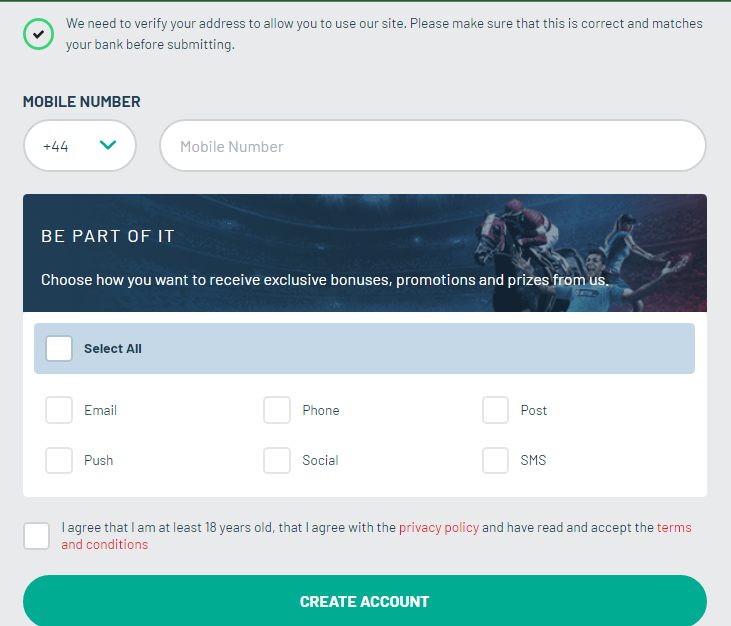
Task: Click the Email option label
Action: point(100,410)
